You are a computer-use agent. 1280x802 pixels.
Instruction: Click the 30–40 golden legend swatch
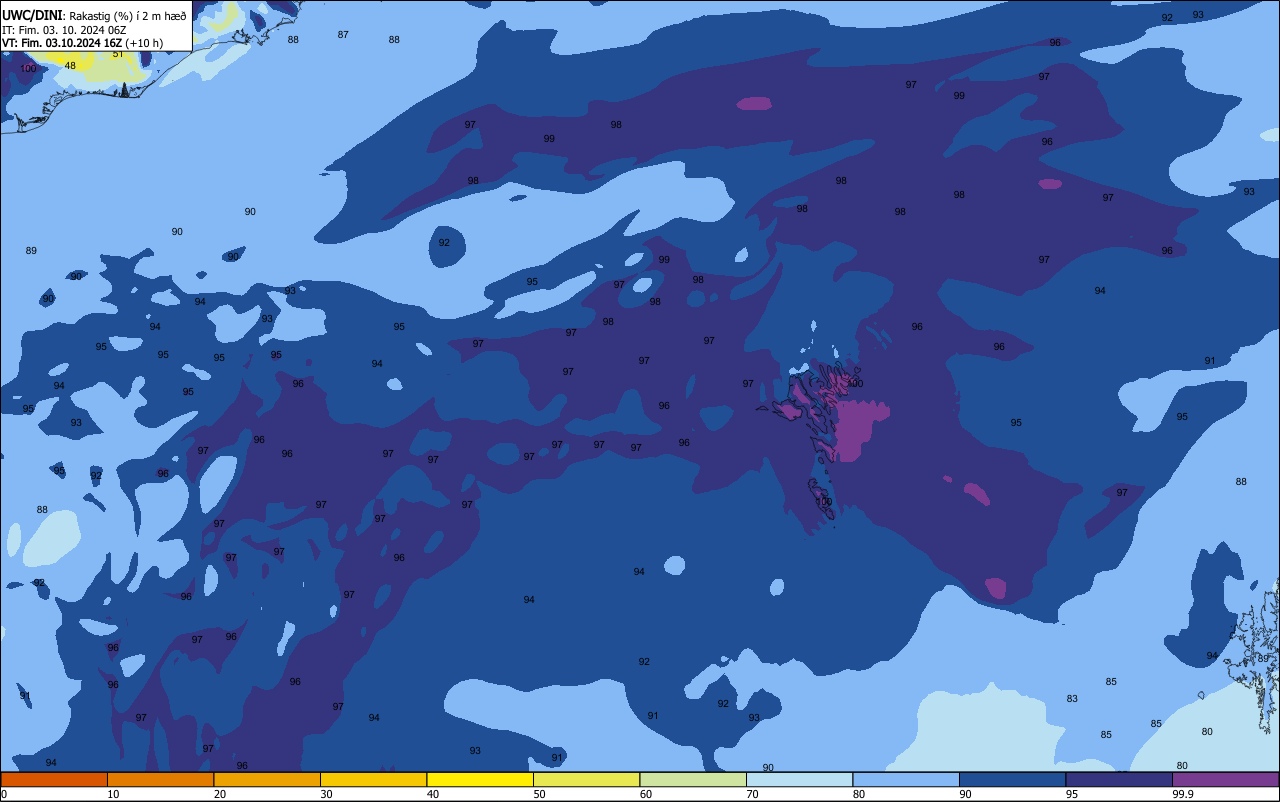pyautogui.click(x=373, y=779)
